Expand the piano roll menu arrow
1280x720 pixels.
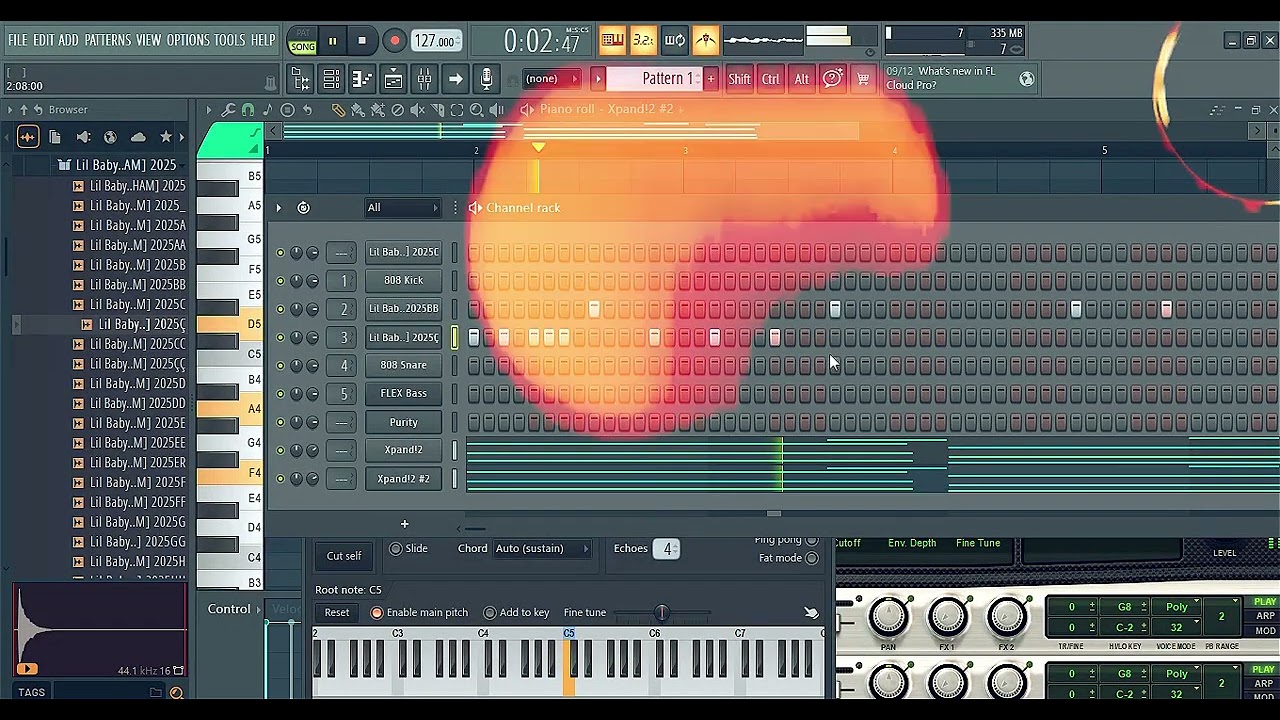tap(208, 110)
